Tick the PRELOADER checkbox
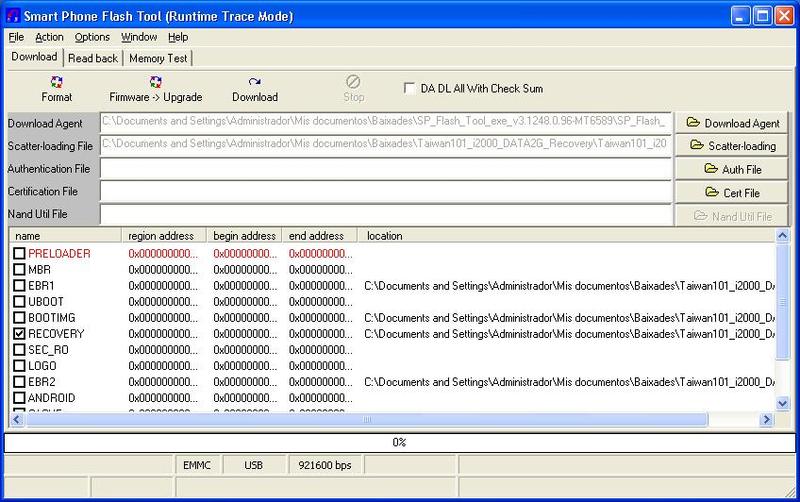Image resolution: width=800 pixels, height=502 pixels. click(19, 253)
